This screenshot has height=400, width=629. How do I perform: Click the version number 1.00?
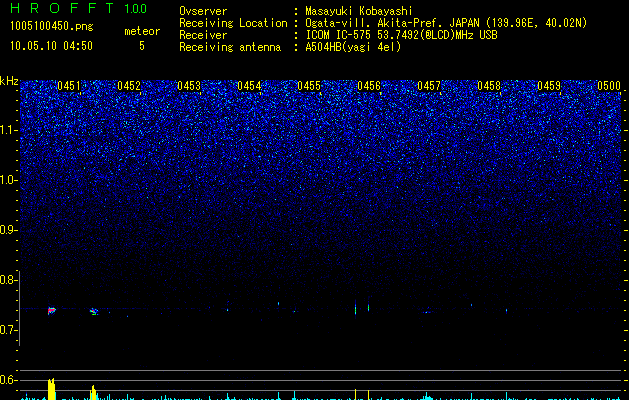coord(135,8)
